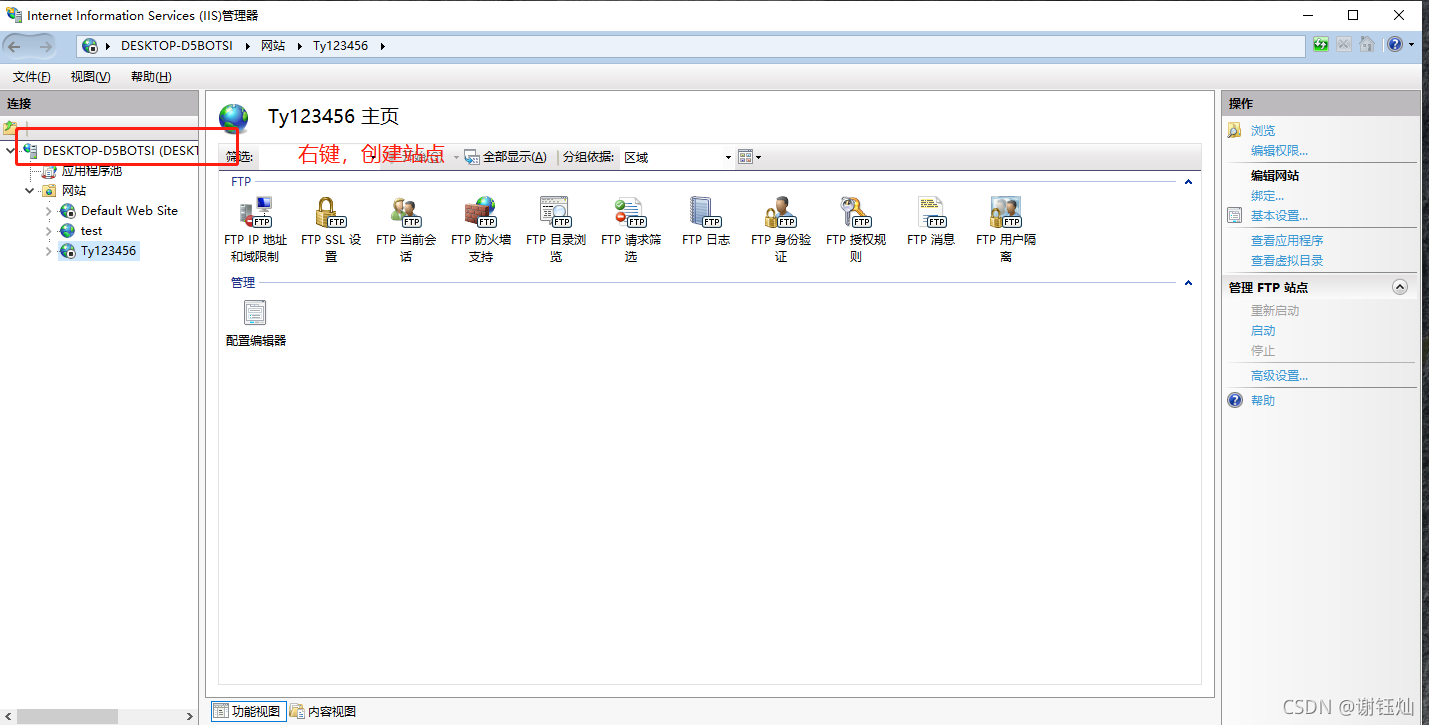Expand the test site node

(49, 231)
